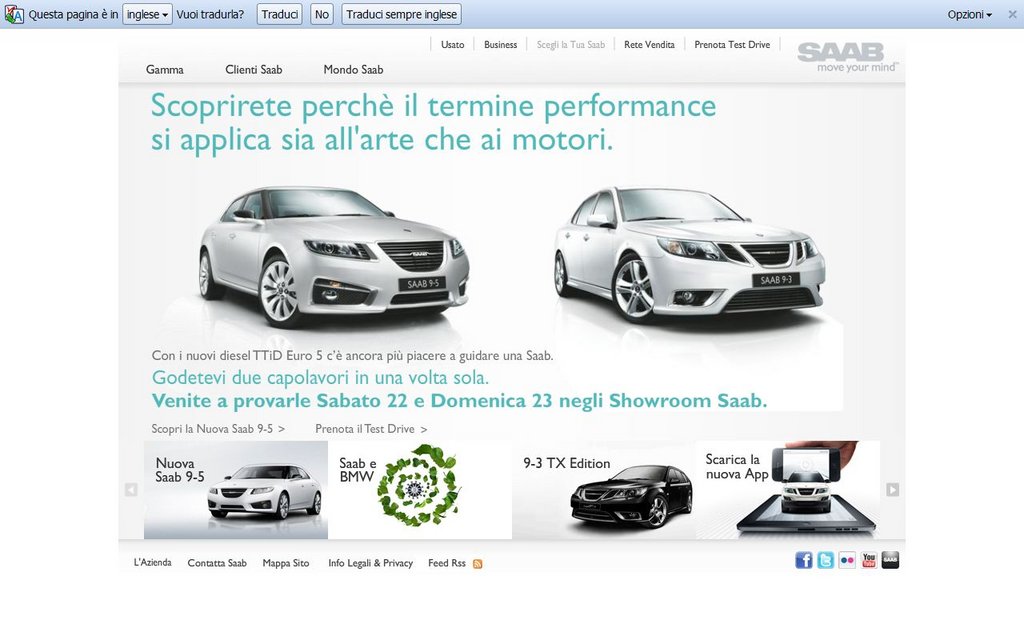Open the Opzioni dropdown
Image resolution: width=1024 pixels, height=640 pixels.
(969, 14)
